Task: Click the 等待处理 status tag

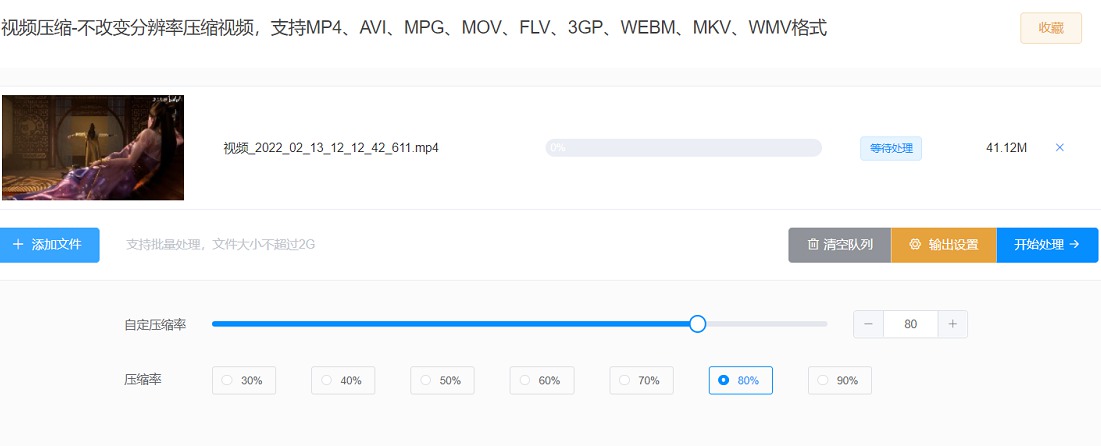Action: click(891, 148)
